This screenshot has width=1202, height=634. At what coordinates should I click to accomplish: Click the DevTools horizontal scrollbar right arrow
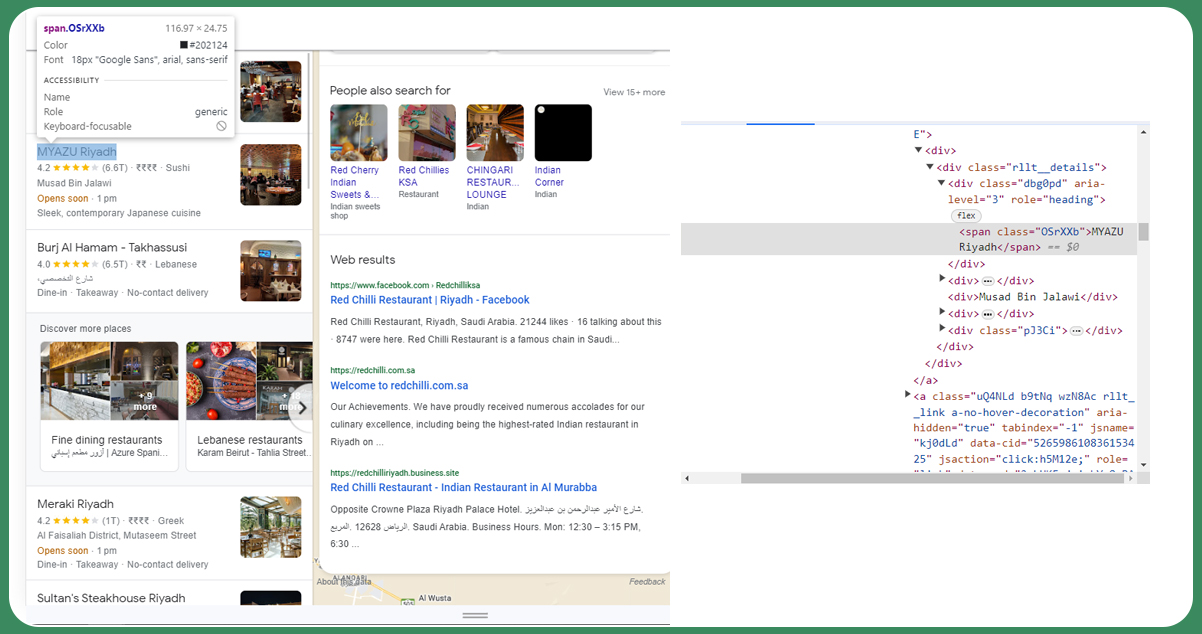point(1131,479)
